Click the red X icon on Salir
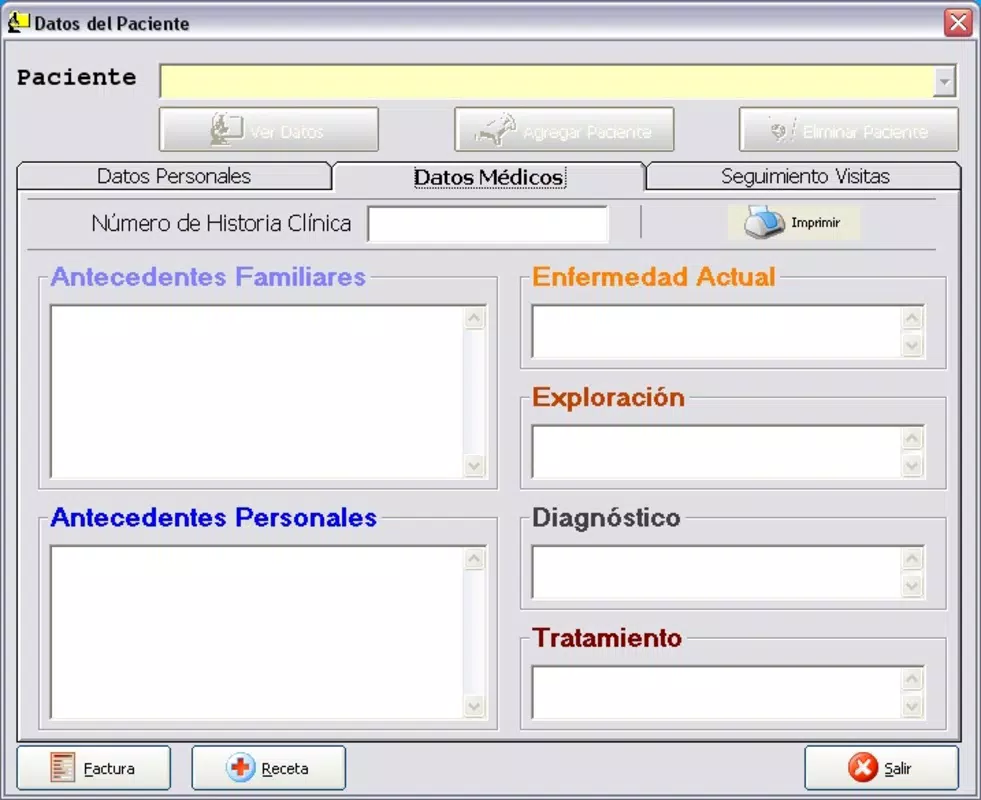 point(863,767)
